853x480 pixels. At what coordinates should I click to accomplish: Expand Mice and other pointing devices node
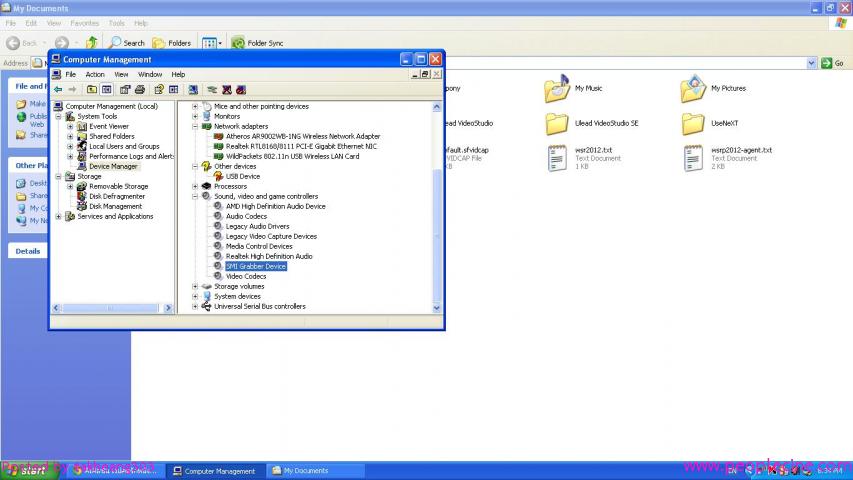point(195,107)
